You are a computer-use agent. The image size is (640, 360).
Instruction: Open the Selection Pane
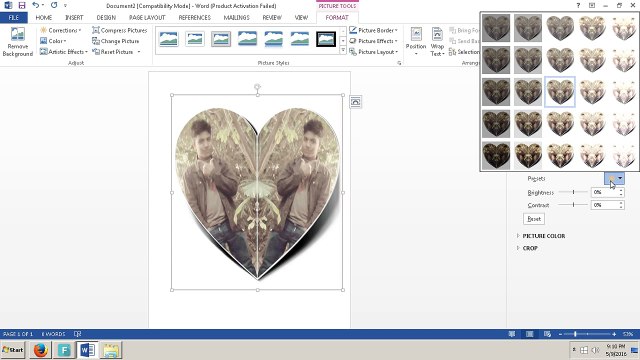click(464, 52)
